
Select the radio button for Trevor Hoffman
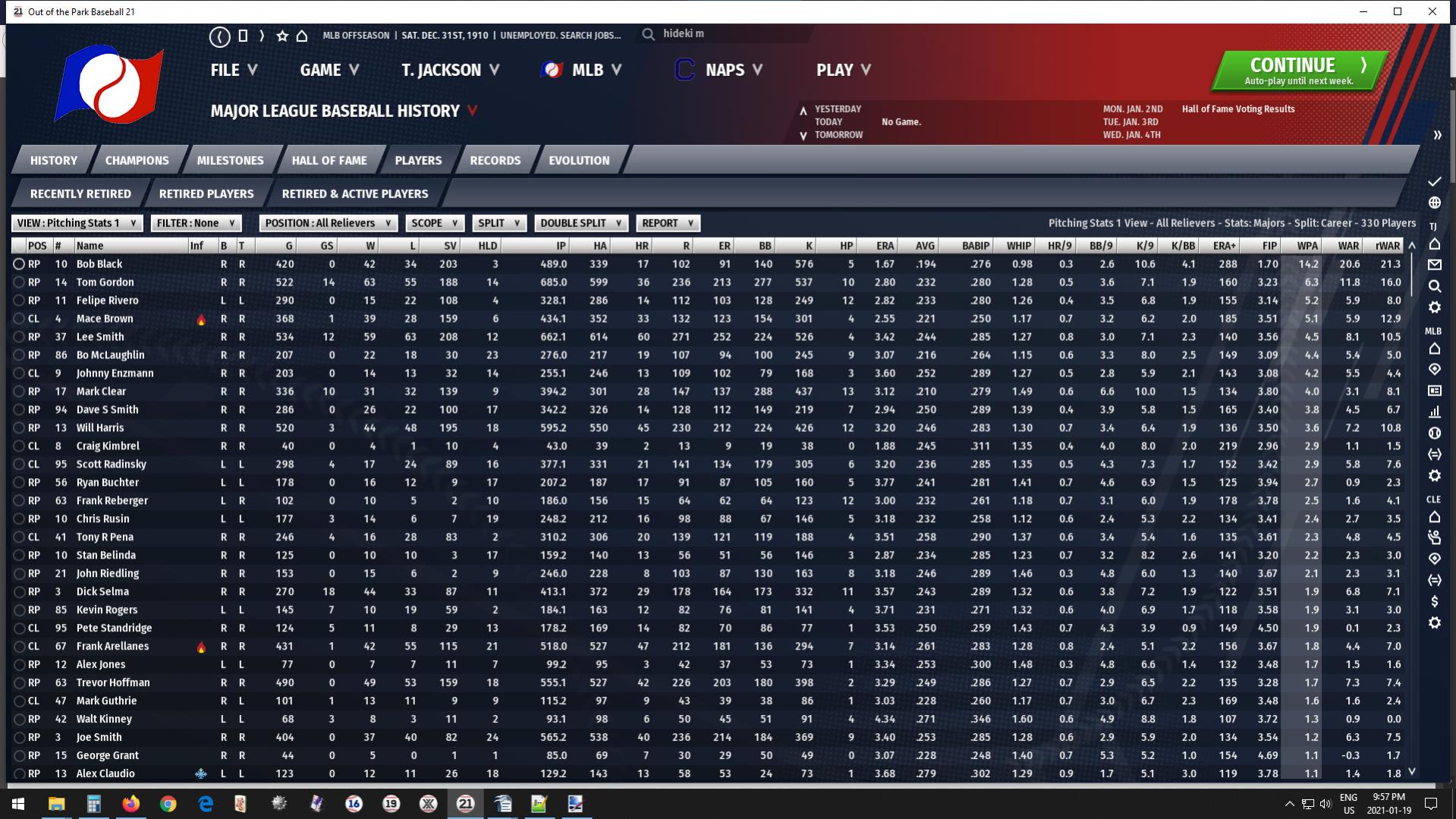(x=19, y=683)
